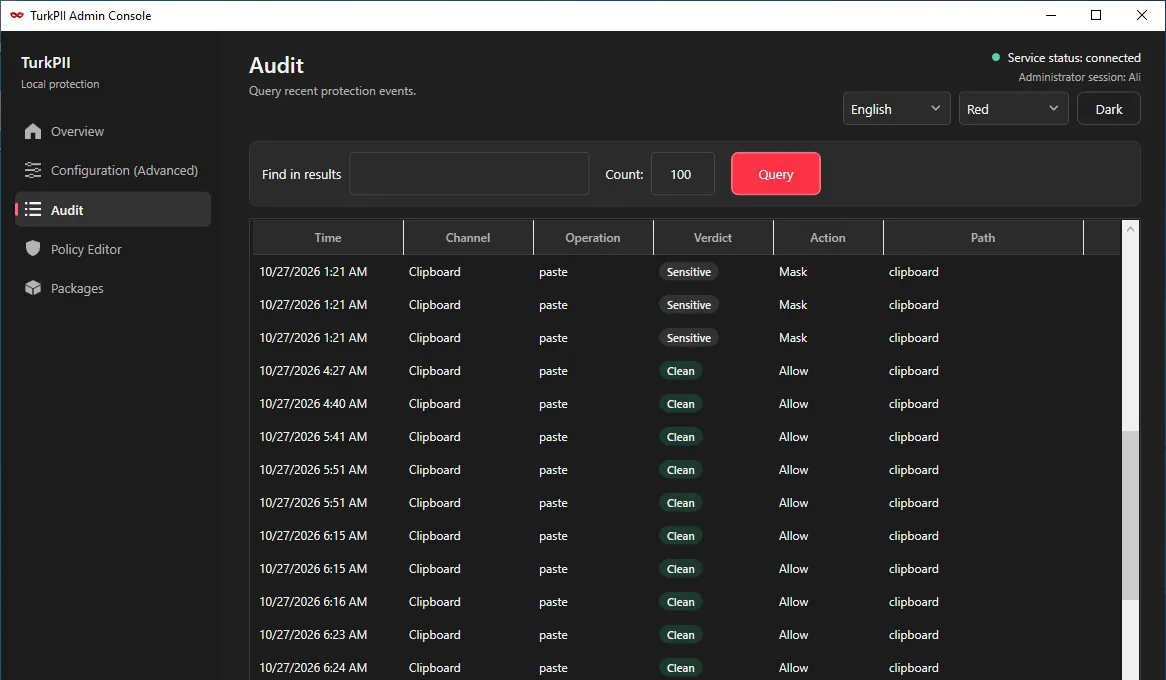Sort by the Verdict column header
The height and width of the screenshot is (680, 1166).
pyautogui.click(x=712, y=237)
